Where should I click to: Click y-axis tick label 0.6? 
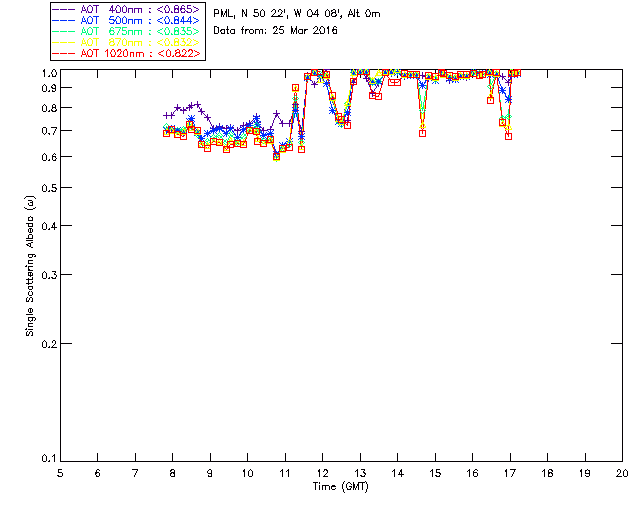(49, 157)
